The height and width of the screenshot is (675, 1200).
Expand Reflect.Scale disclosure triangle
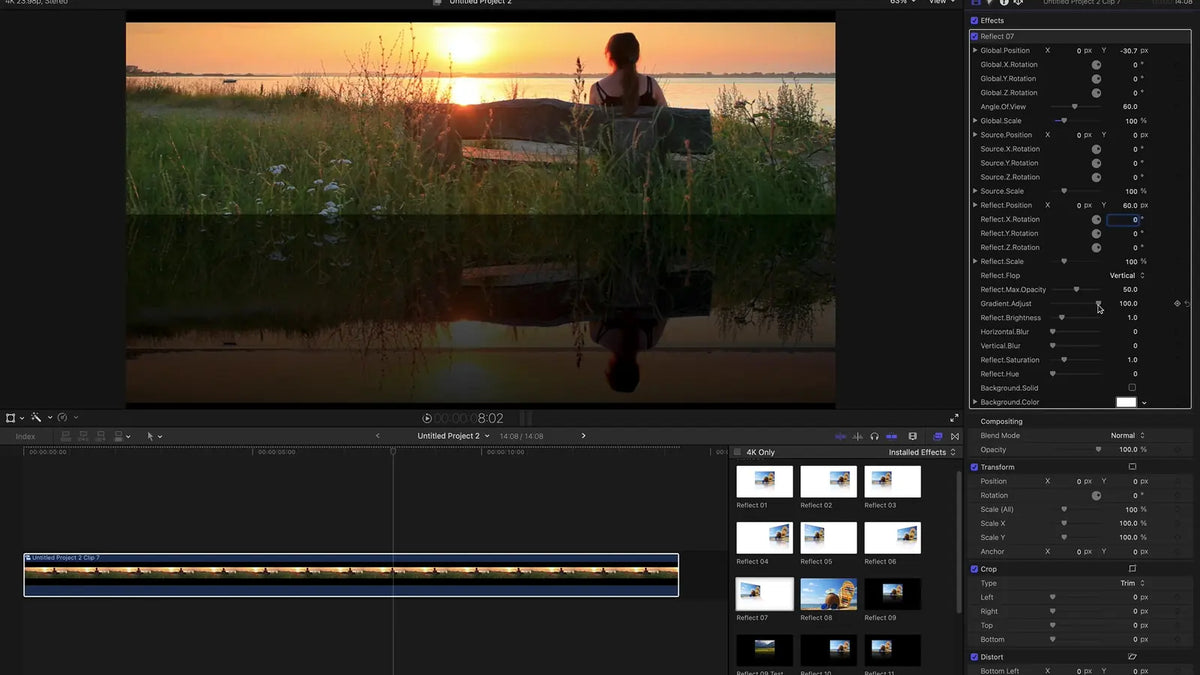click(975, 261)
